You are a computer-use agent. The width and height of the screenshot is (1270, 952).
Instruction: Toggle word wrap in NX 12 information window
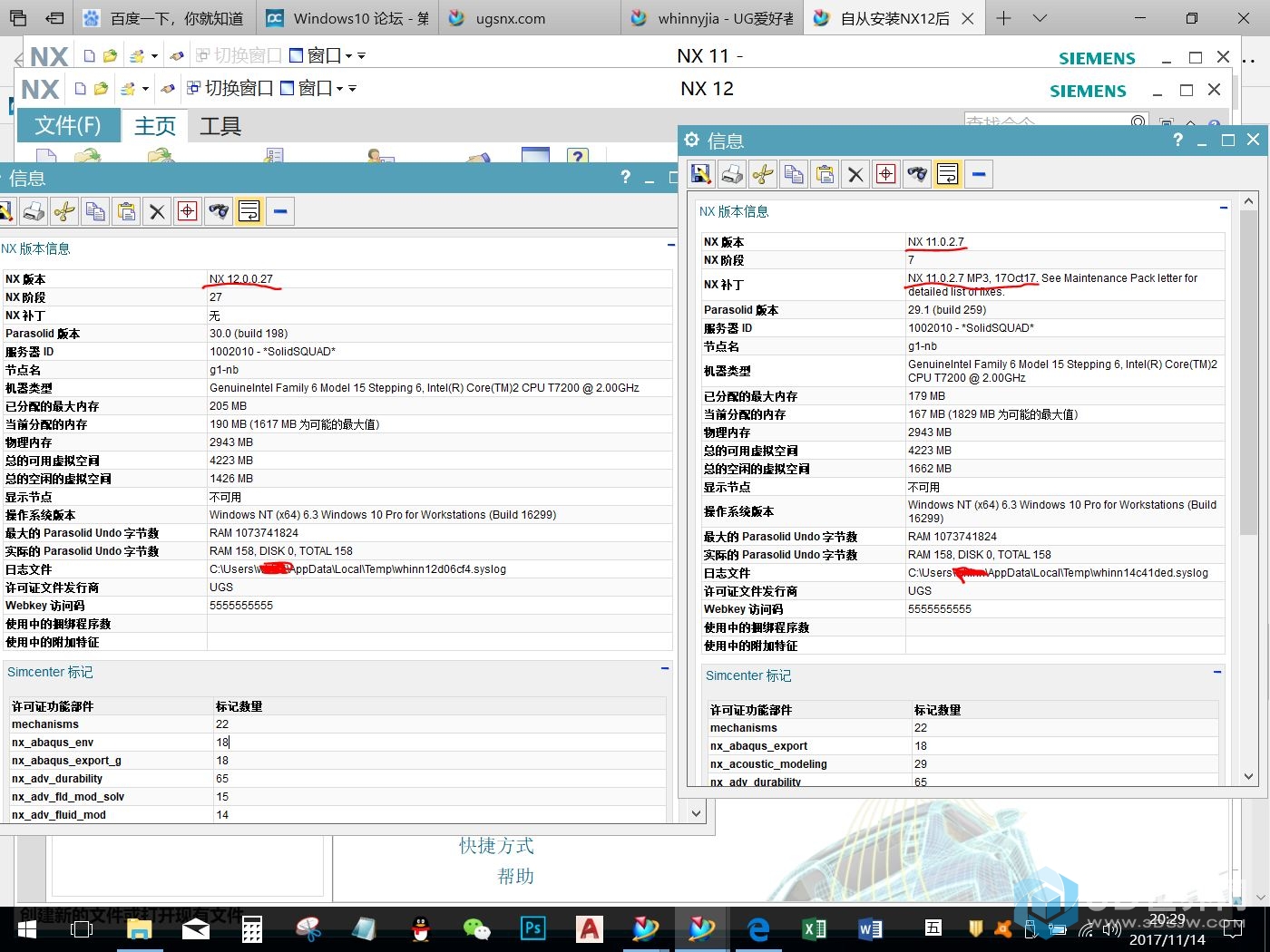pyautogui.click(x=249, y=211)
